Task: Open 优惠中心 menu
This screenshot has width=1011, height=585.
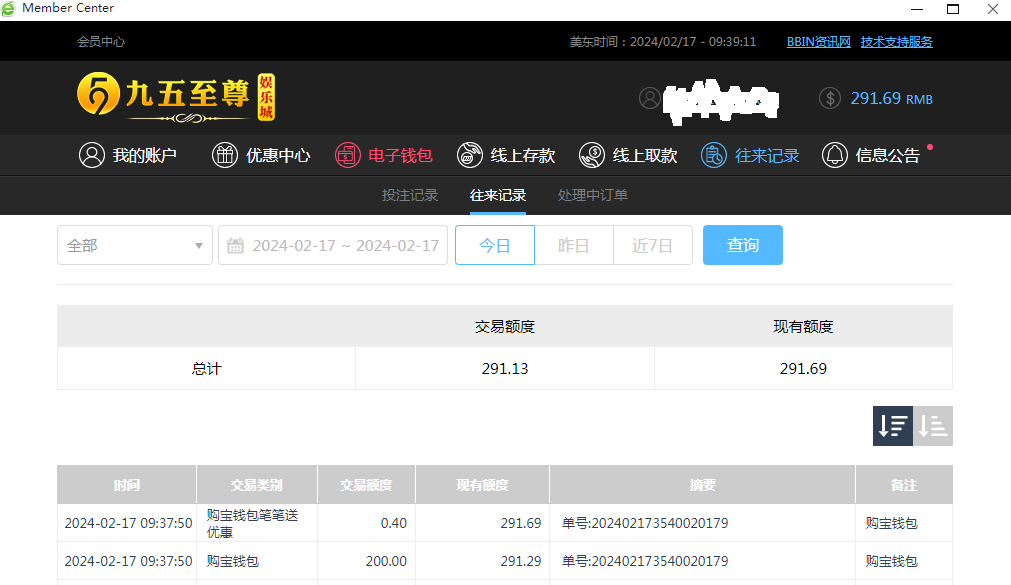Action: [x=261, y=155]
